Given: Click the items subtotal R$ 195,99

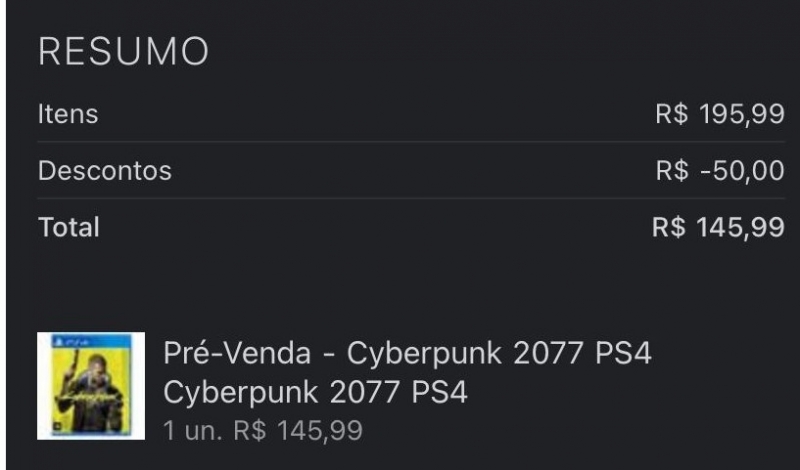Looking at the screenshot, I should tap(719, 114).
